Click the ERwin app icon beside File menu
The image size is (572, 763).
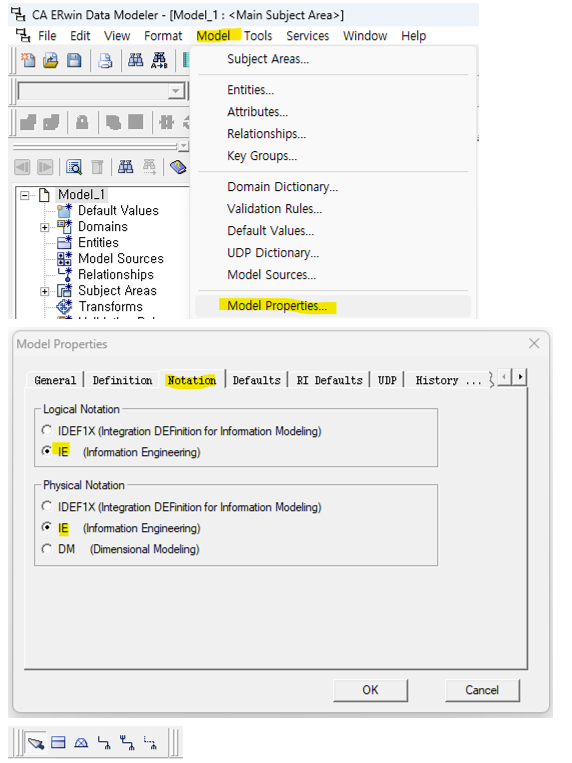pos(23,36)
